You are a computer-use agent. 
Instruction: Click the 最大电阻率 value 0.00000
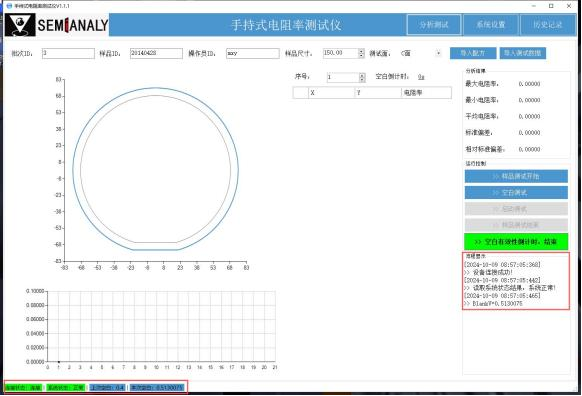(x=529, y=84)
